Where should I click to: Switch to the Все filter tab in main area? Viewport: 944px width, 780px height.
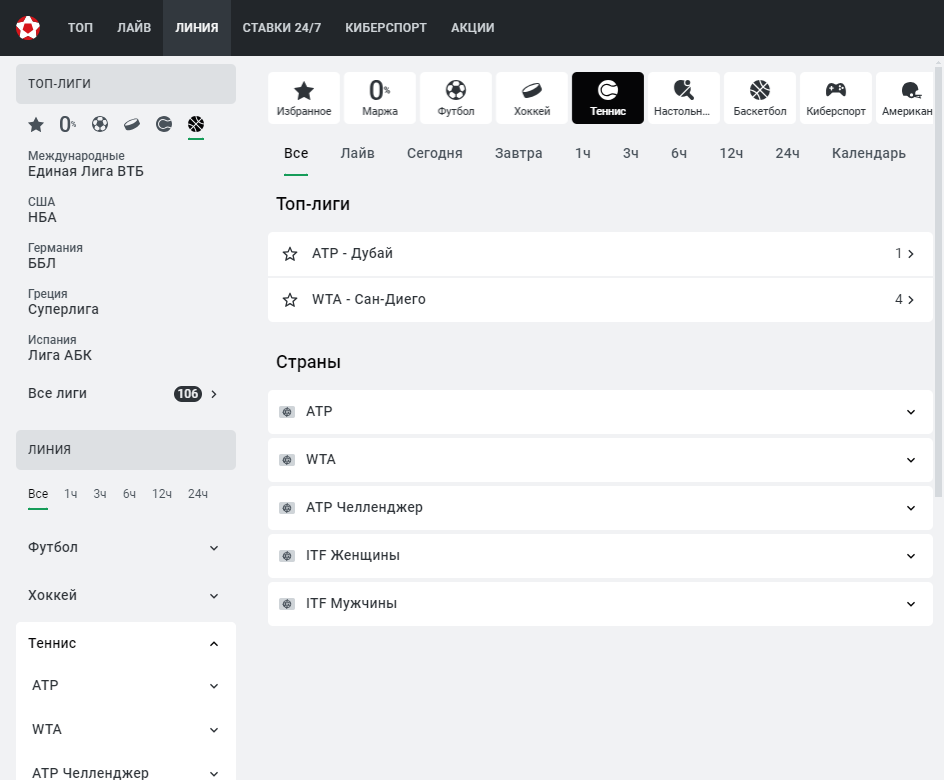coord(296,153)
